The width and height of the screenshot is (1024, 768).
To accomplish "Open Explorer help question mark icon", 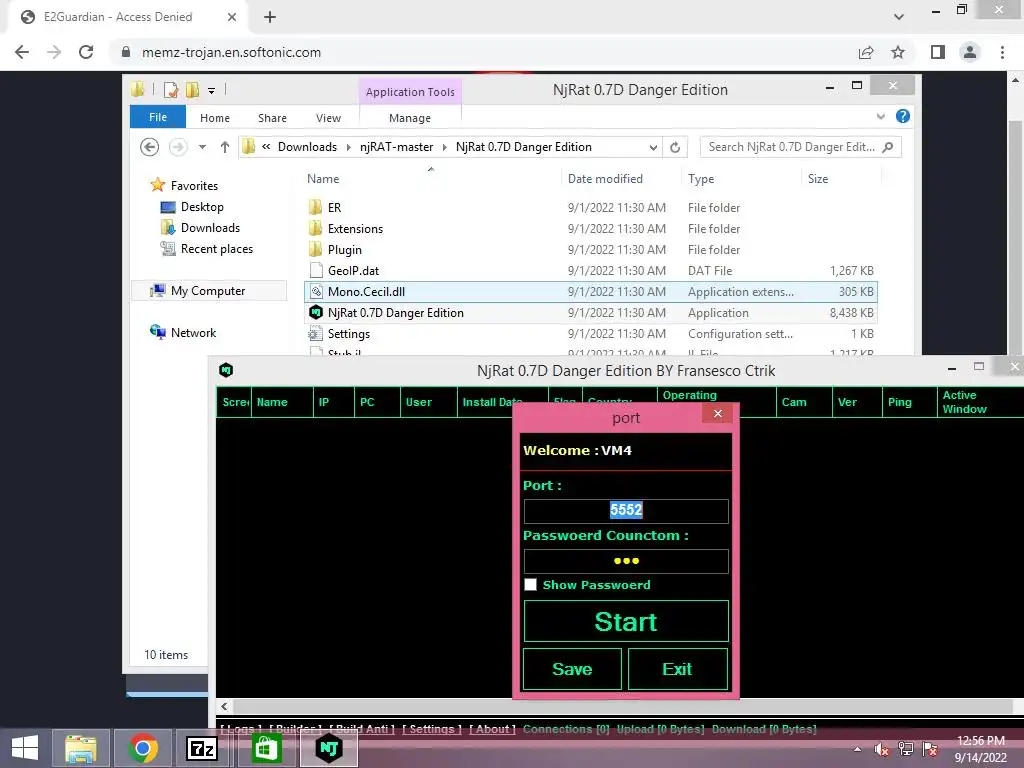I will [x=903, y=116].
